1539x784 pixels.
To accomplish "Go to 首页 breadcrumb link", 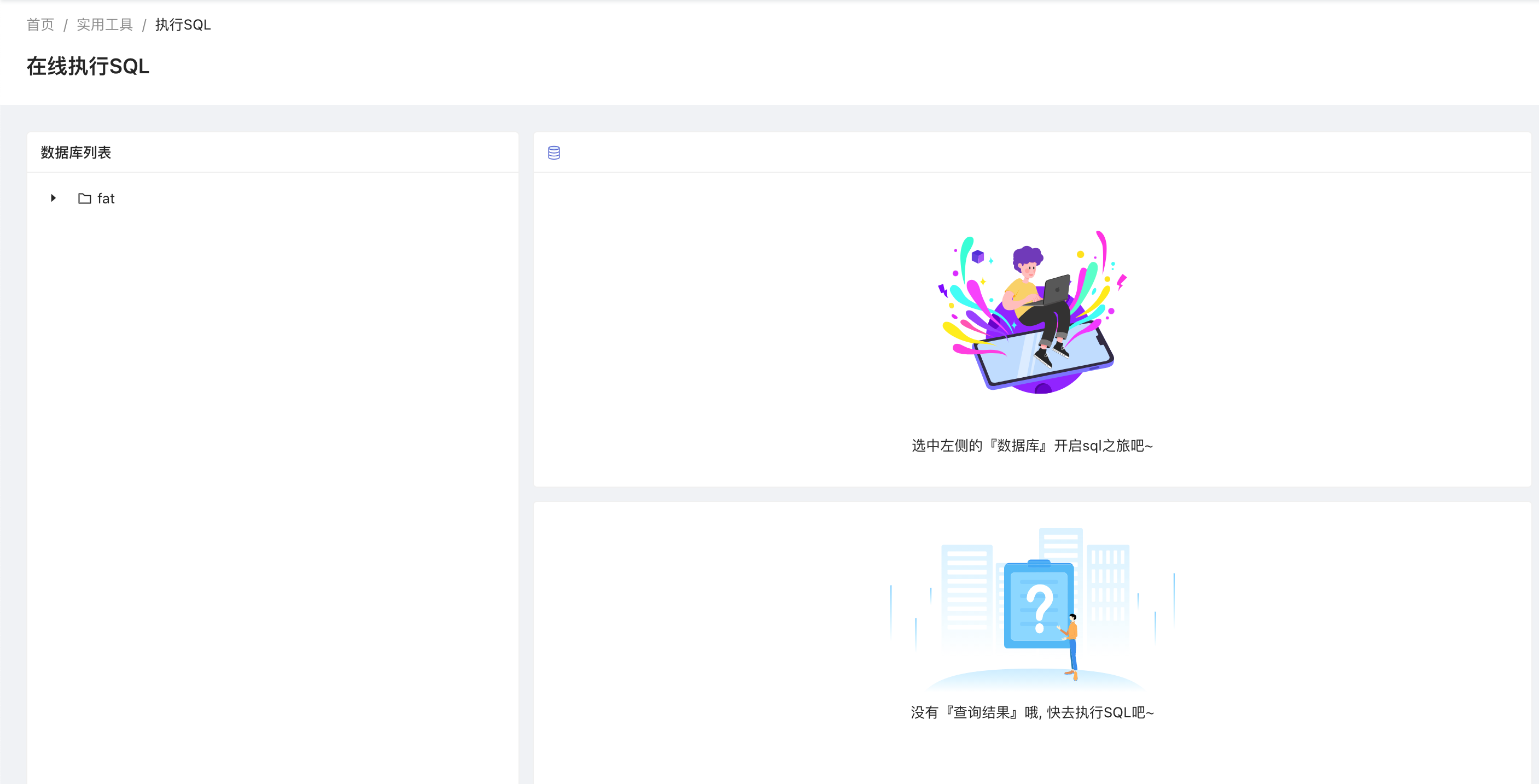I will tap(40, 25).
